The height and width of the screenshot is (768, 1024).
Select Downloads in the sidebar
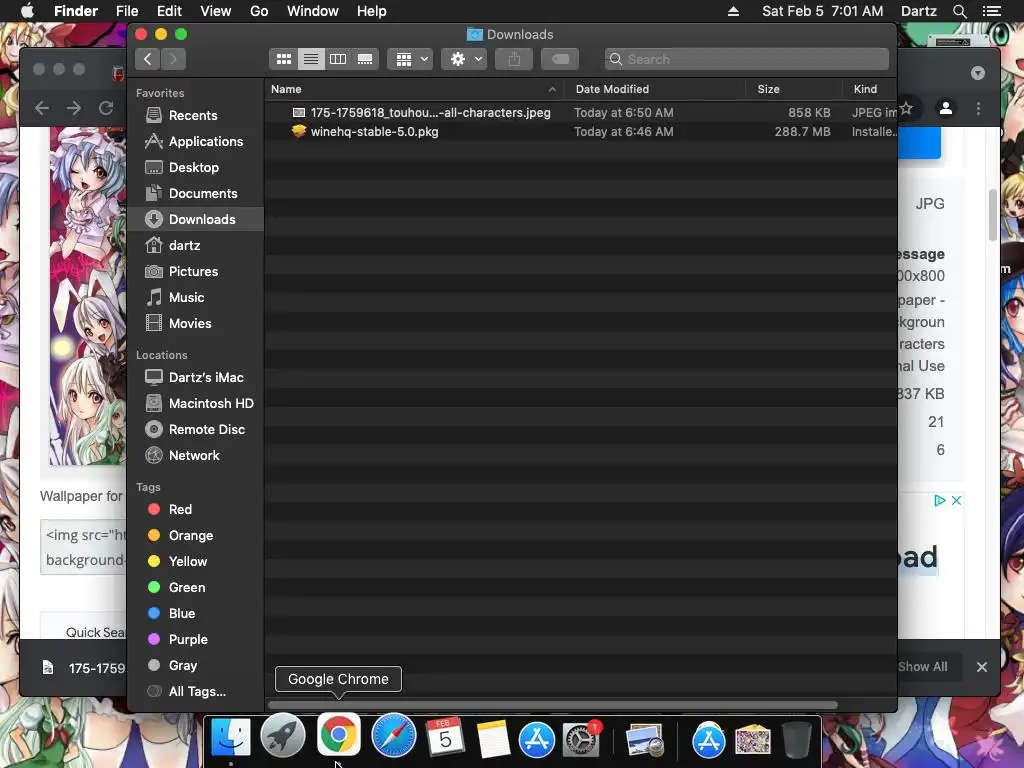tap(196, 219)
